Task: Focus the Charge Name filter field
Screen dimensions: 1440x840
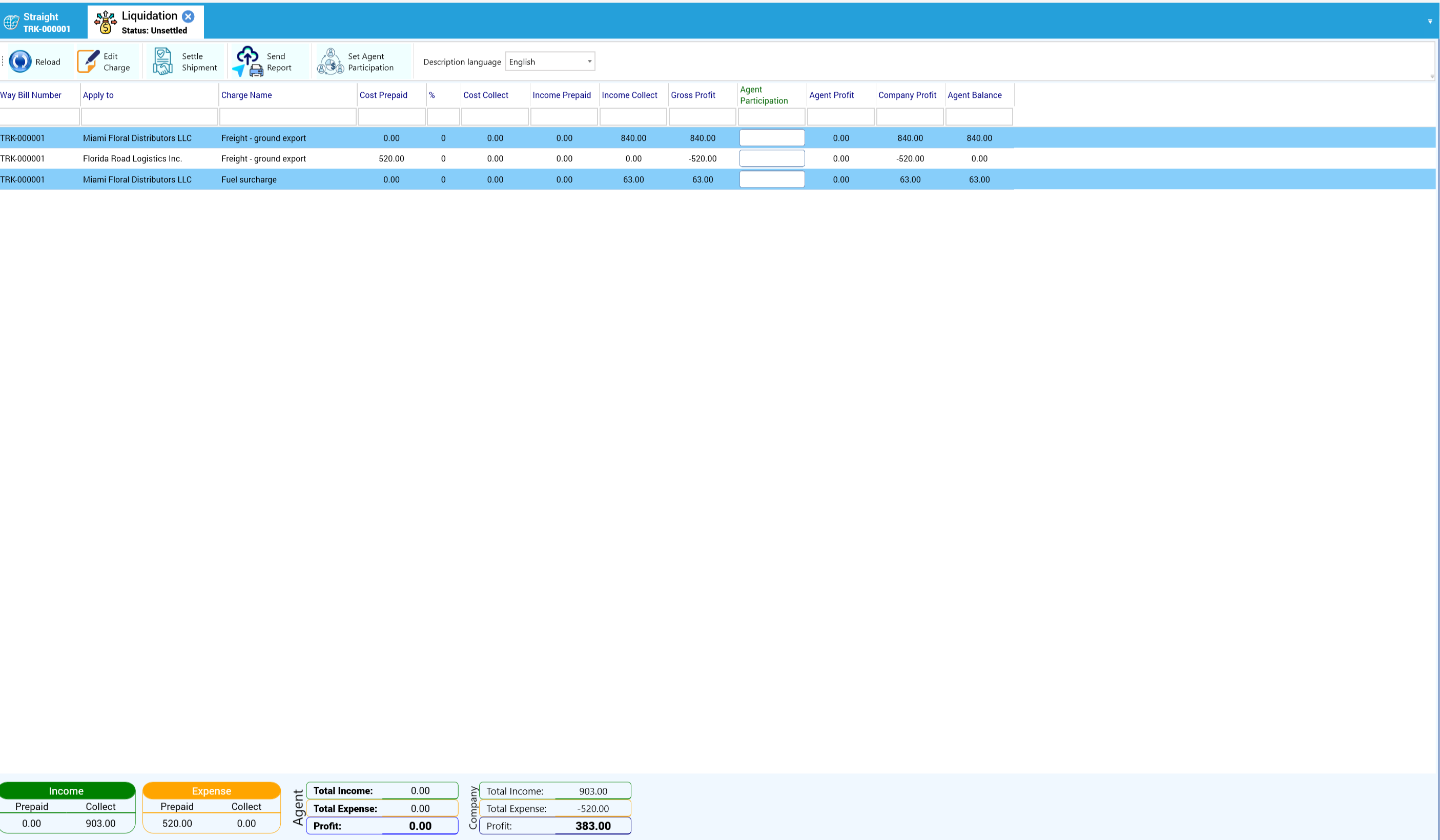Action: pos(288,116)
